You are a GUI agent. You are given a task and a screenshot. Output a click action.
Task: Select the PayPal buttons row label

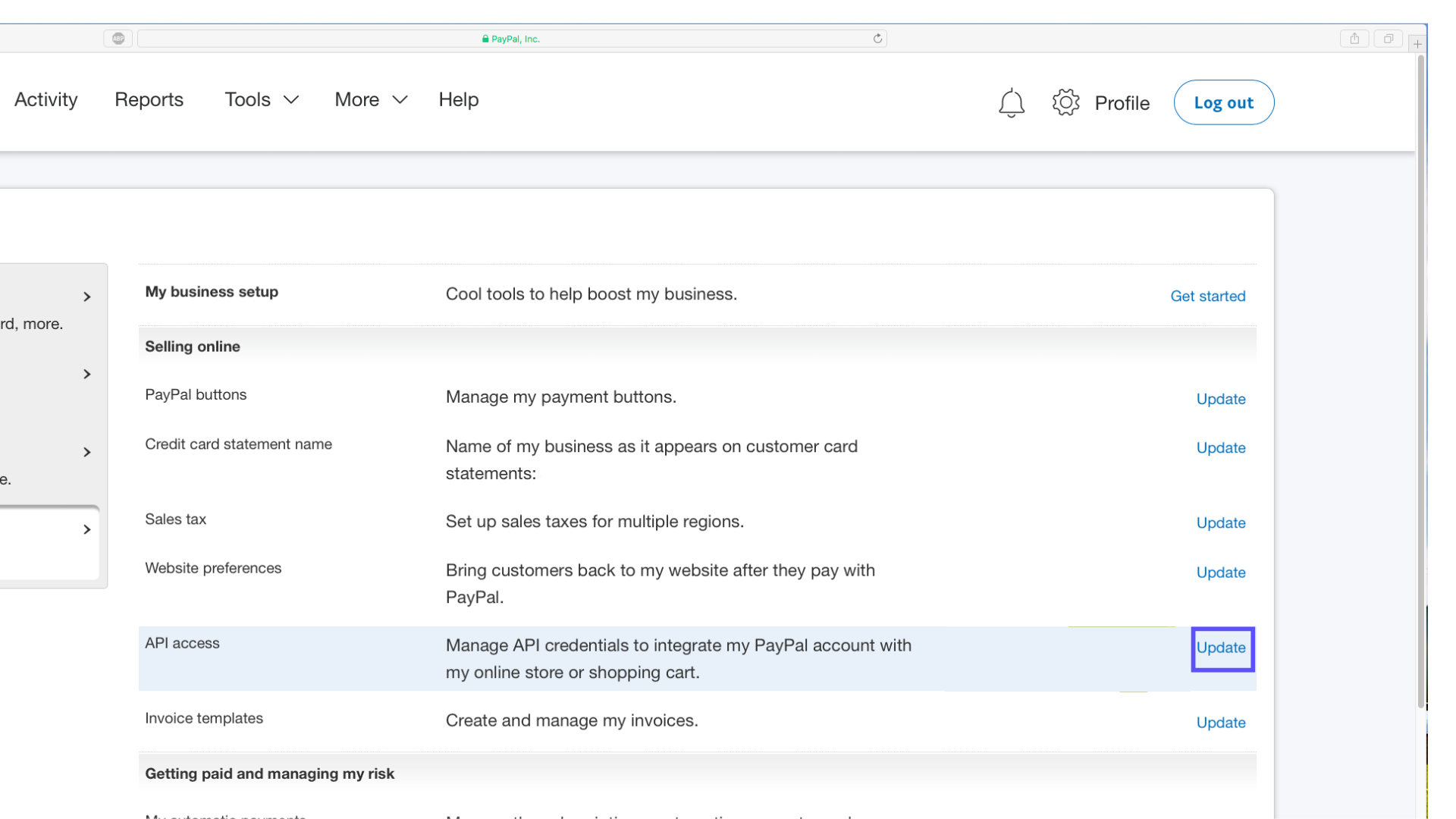tap(196, 394)
